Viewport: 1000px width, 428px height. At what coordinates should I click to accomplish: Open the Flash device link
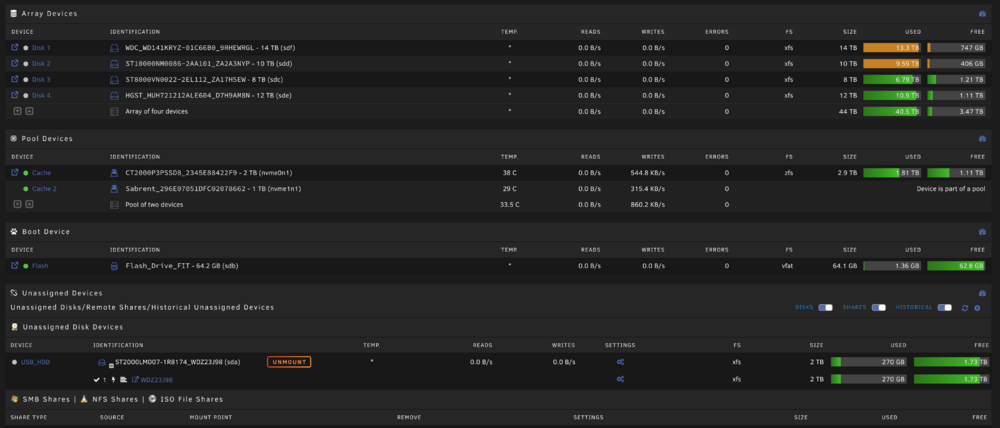40,266
